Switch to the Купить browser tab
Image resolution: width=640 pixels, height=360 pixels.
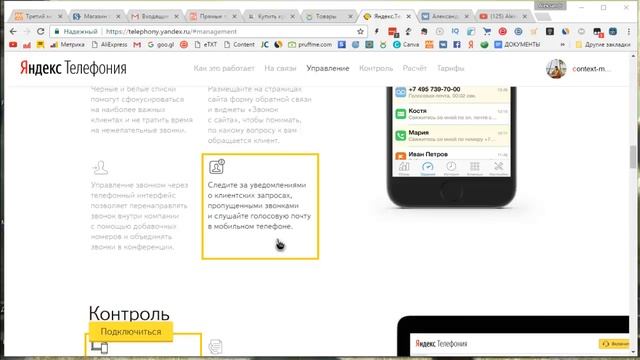tap(271, 16)
